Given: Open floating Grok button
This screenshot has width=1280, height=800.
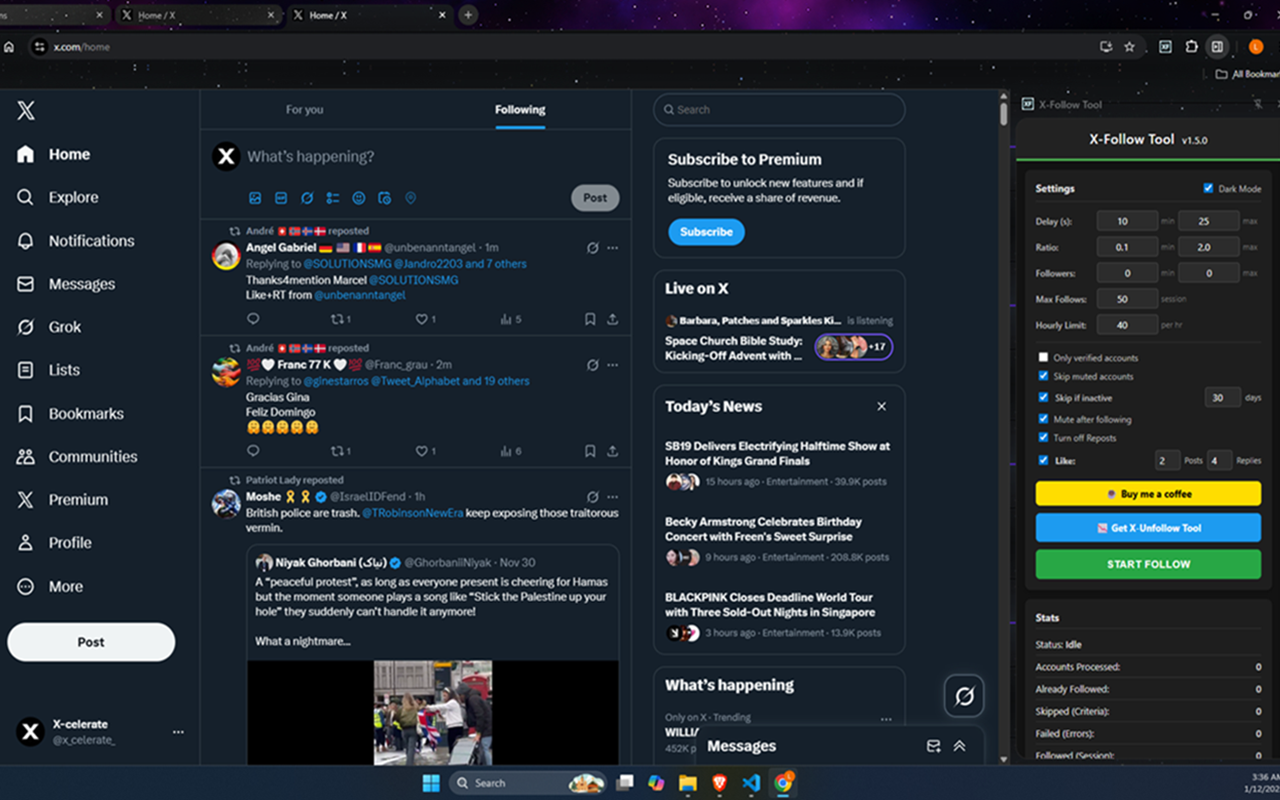Looking at the screenshot, I should coord(965,696).
